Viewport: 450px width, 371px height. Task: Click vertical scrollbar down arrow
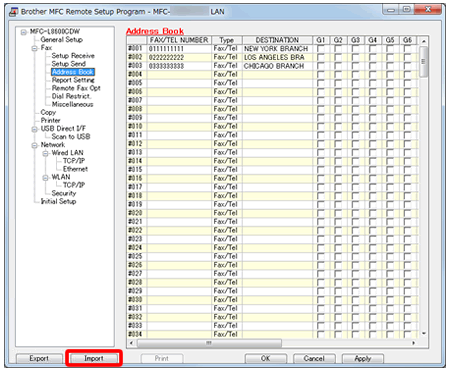424,333
